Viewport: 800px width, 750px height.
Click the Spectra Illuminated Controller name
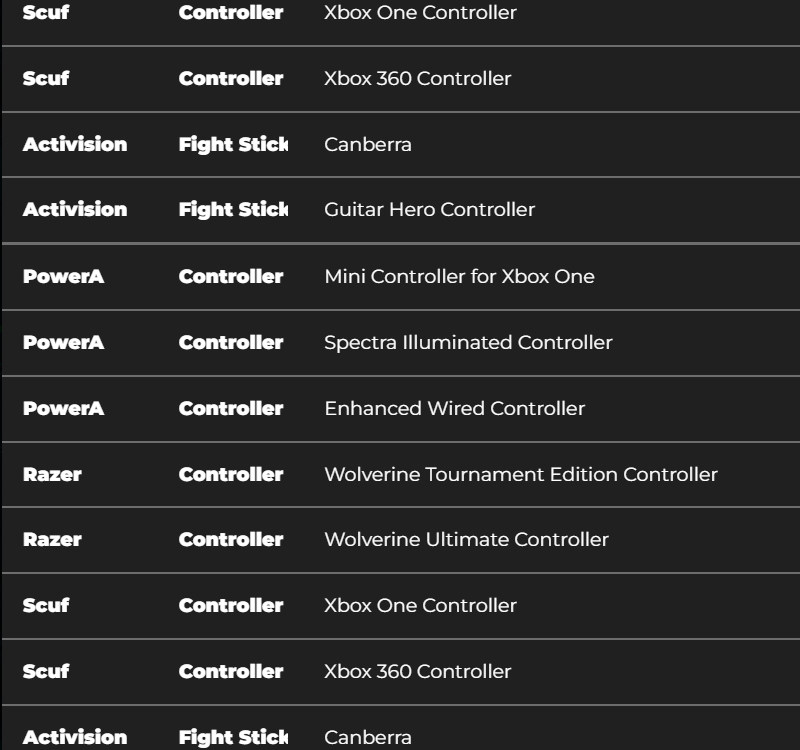pyautogui.click(x=468, y=342)
